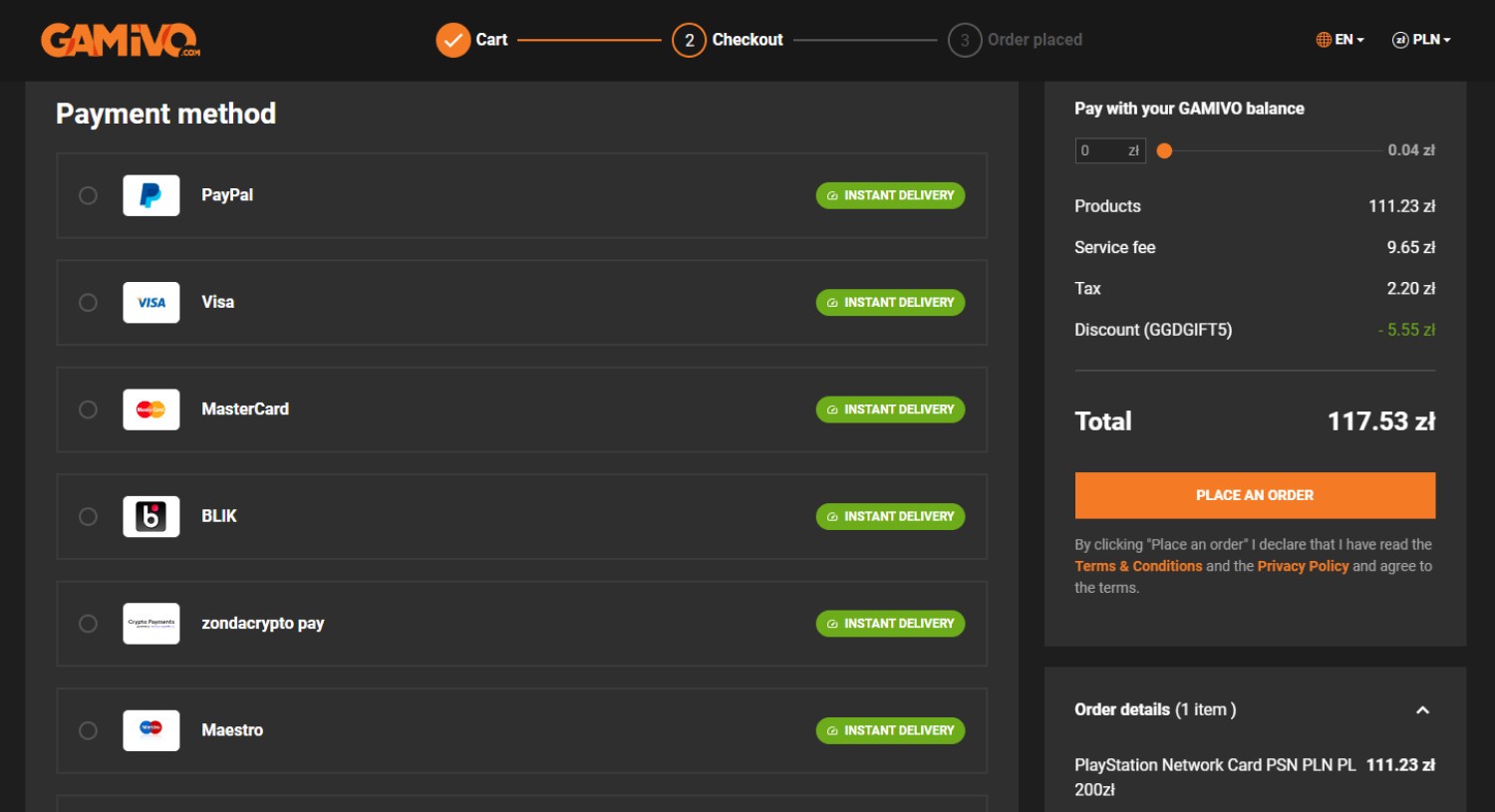This screenshot has height=812, width=1495.
Task: Select the zondacrypto pay radio button
Action: tap(88, 624)
